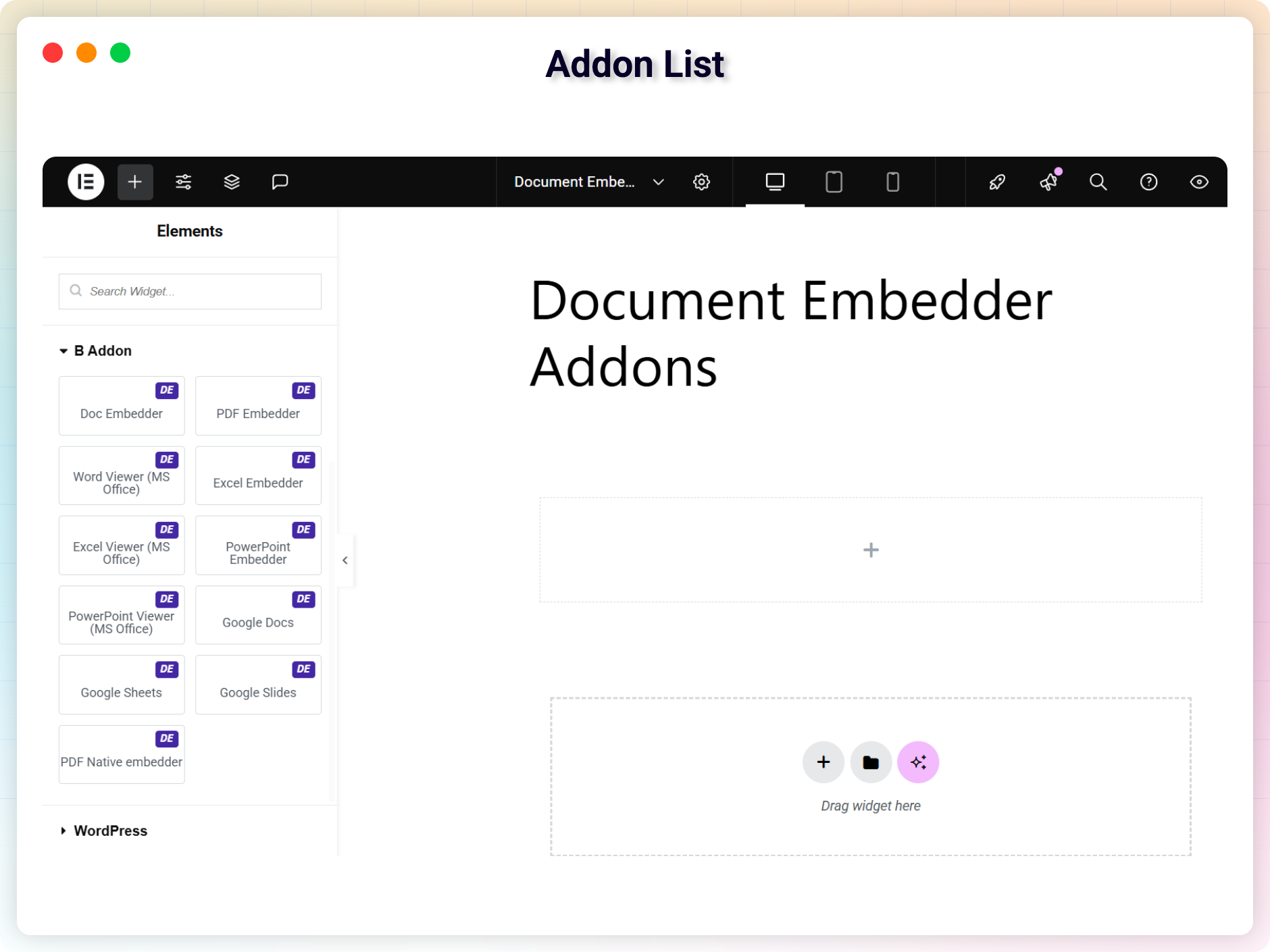Select the Google Sheets widget

122,685
